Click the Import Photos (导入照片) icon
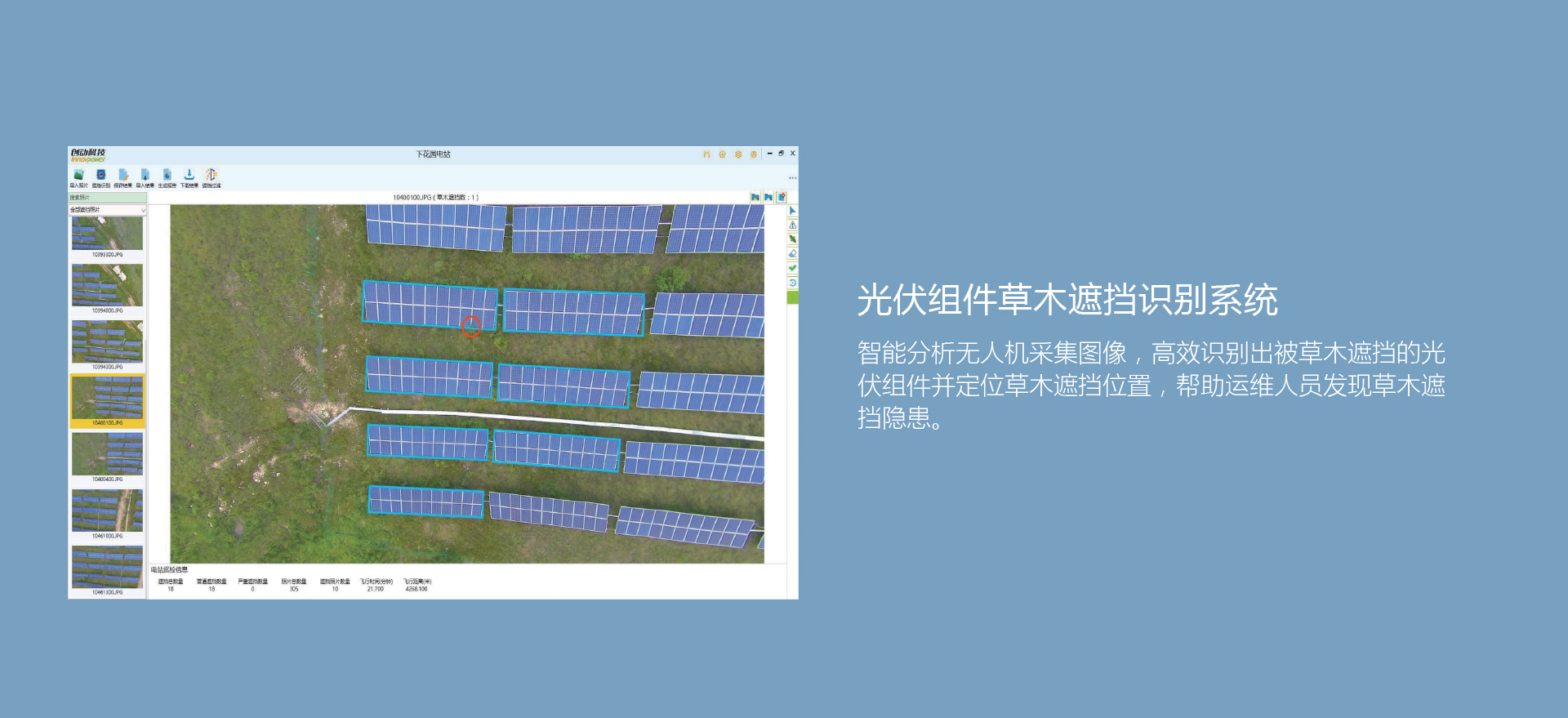This screenshot has width=1568, height=718. coord(78,176)
